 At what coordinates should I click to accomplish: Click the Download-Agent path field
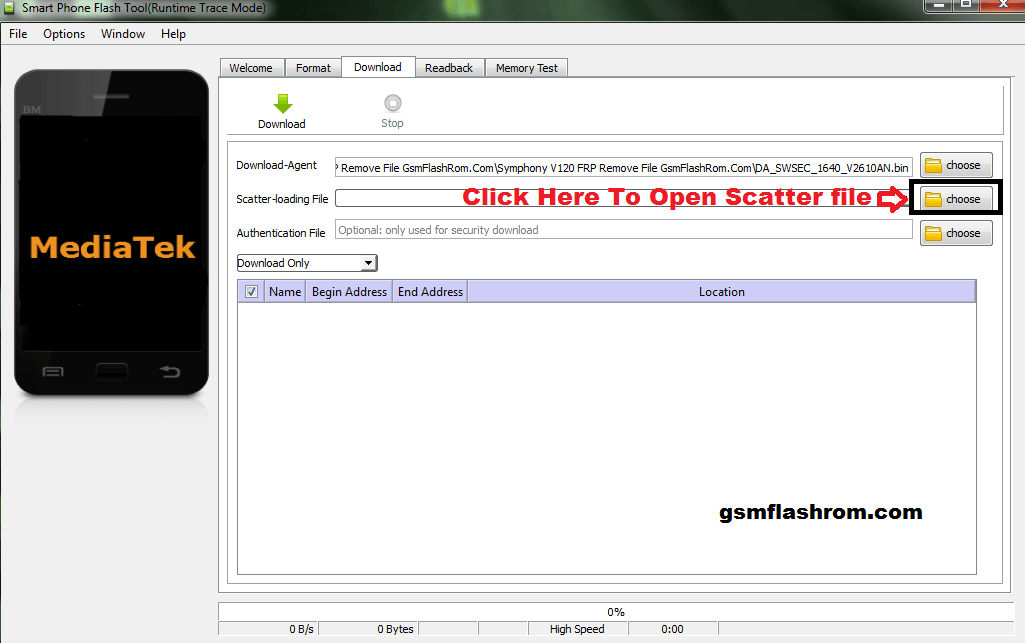coord(624,167)
